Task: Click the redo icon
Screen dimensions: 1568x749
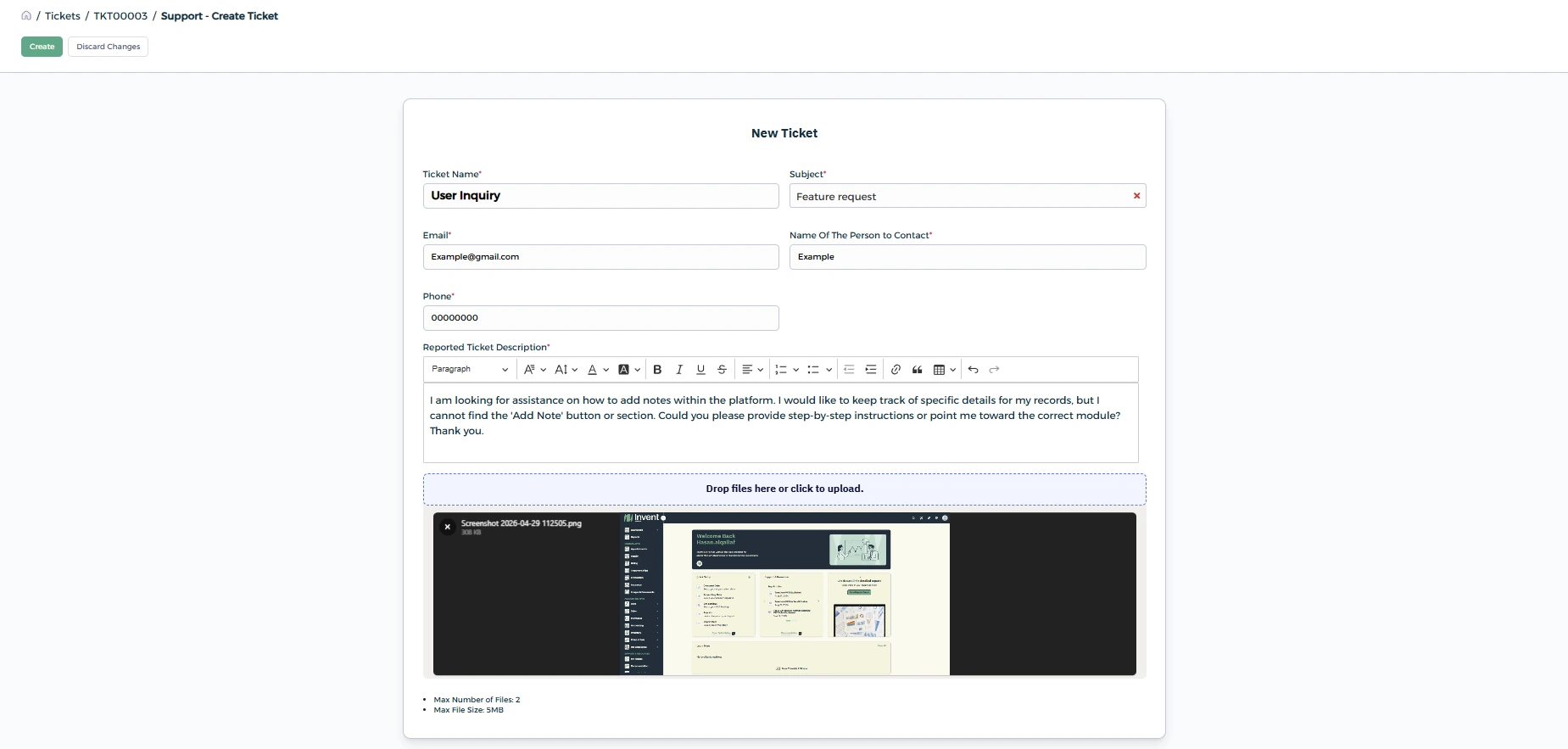Action: click(995, 370)
